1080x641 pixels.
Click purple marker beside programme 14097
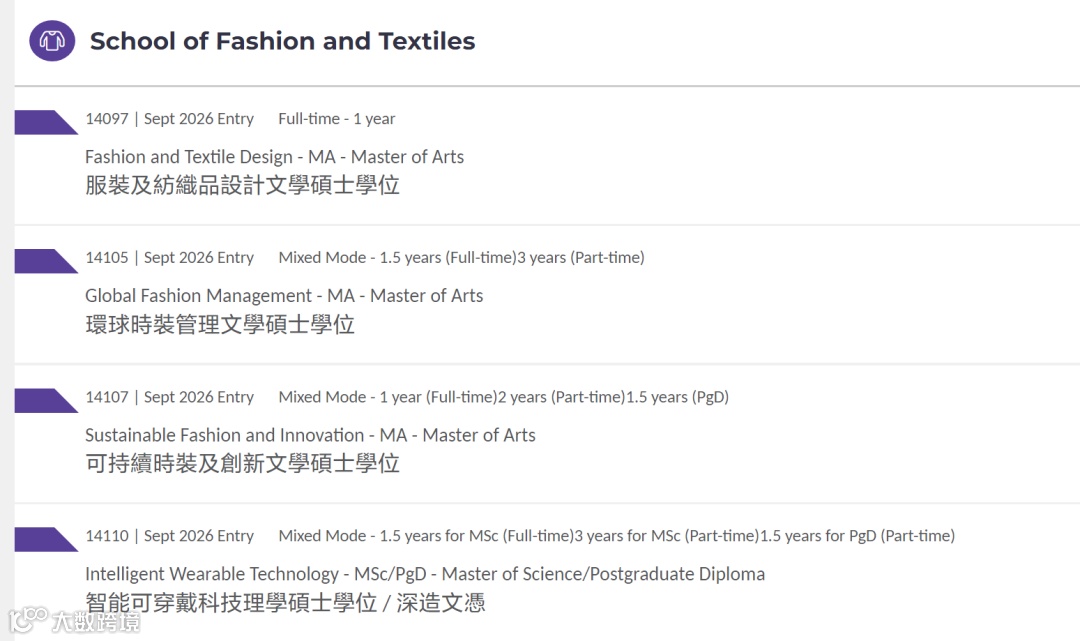[43, 122]
